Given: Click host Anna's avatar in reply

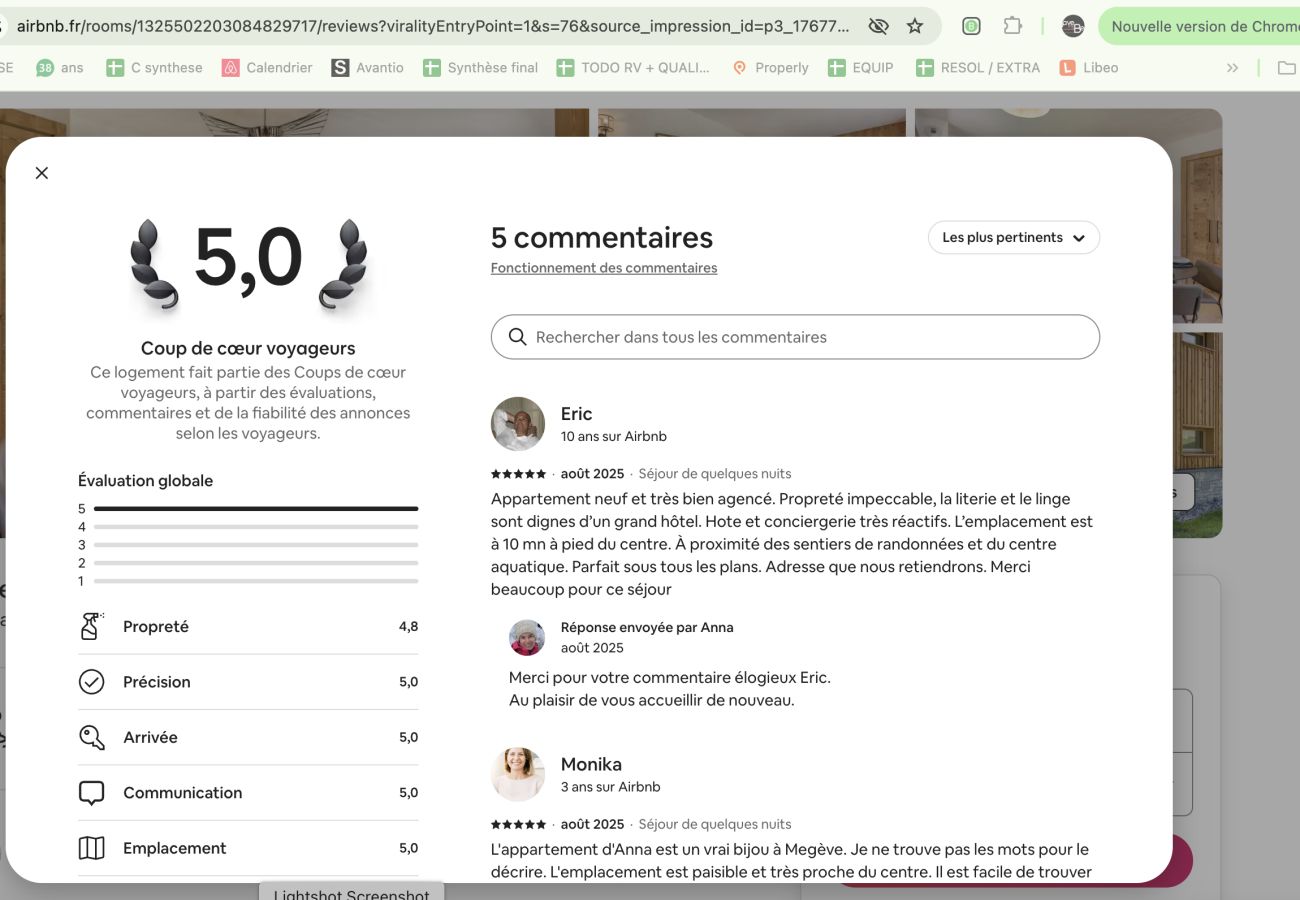Looking at the screenshot, I should [x=526, y=637].
